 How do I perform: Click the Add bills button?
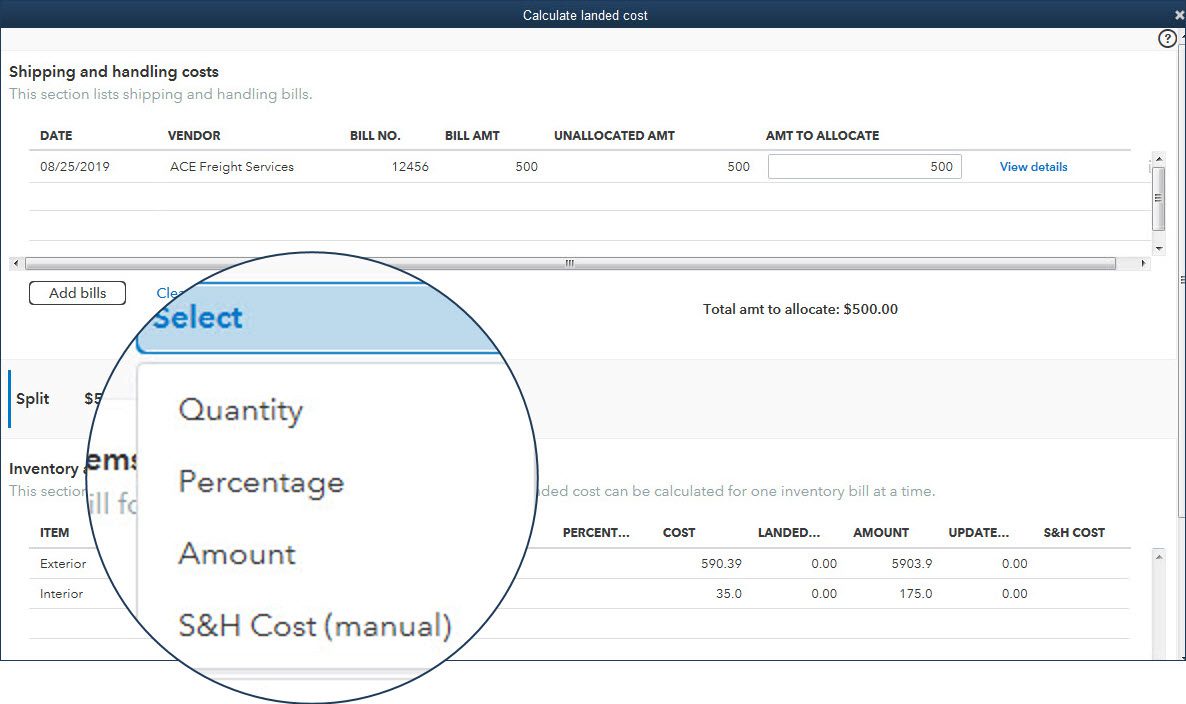[77, 293]
